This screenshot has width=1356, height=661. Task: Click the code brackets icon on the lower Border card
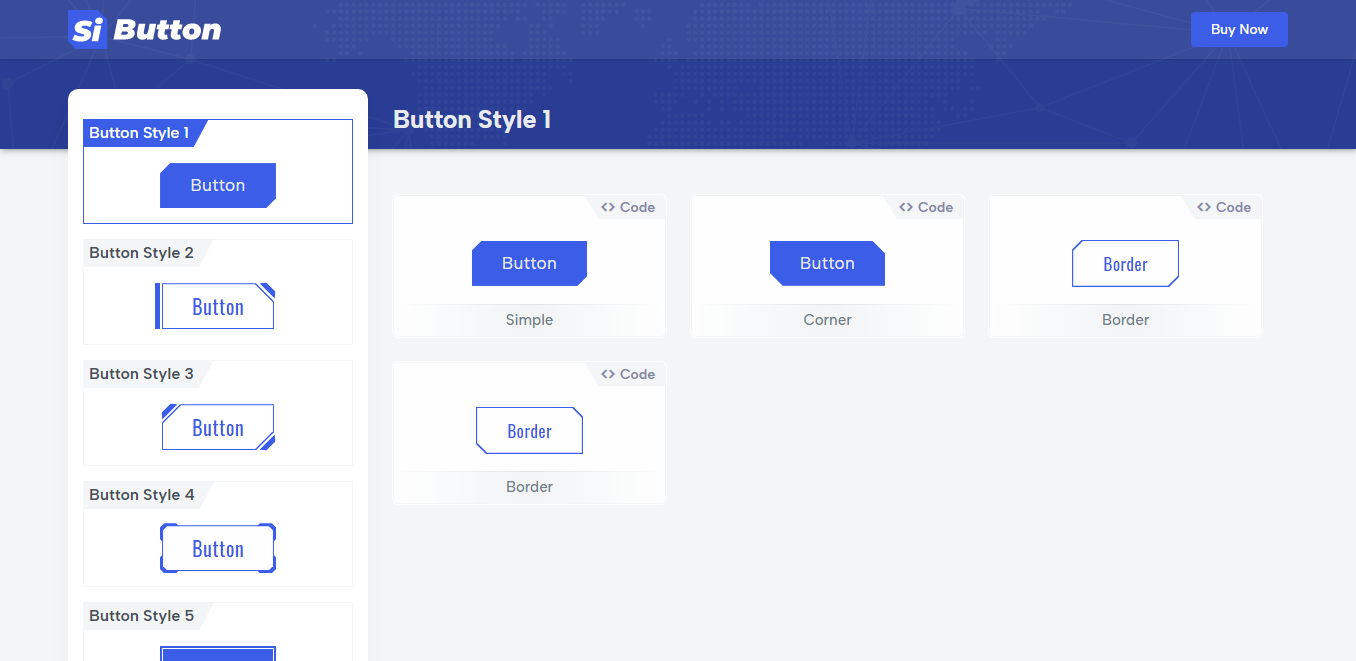pyautogui.click(x=607, y=374)
